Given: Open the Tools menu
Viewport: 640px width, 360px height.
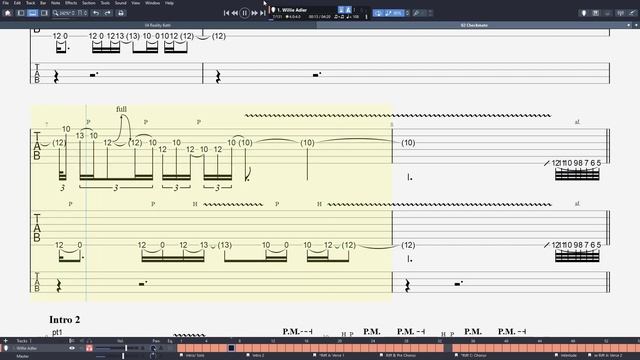Looking at the screenshot, I should pyautogui.click(x=105, y=3).
